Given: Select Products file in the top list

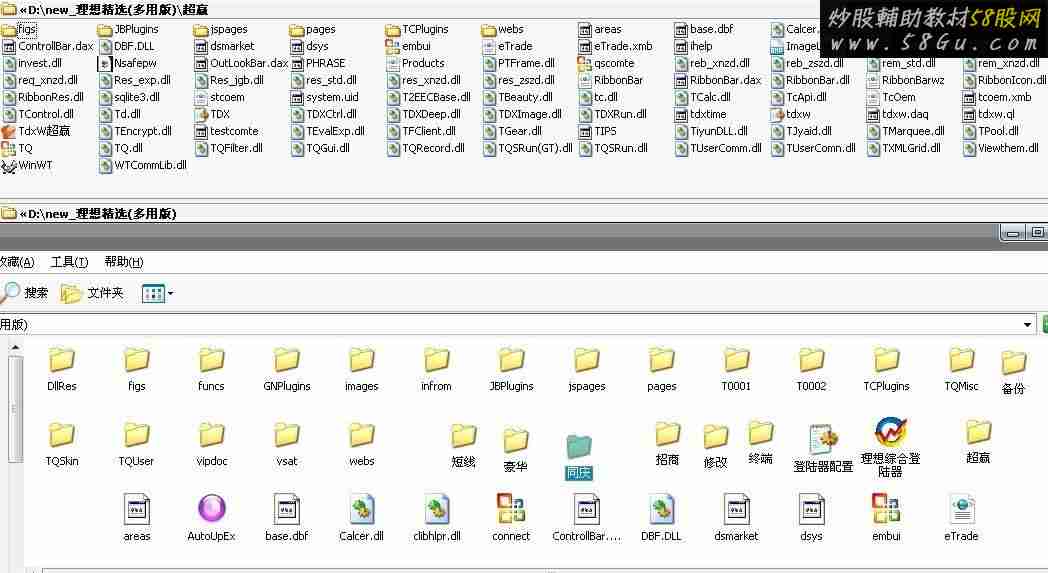Looking at the screenshot, I should 415,63.
